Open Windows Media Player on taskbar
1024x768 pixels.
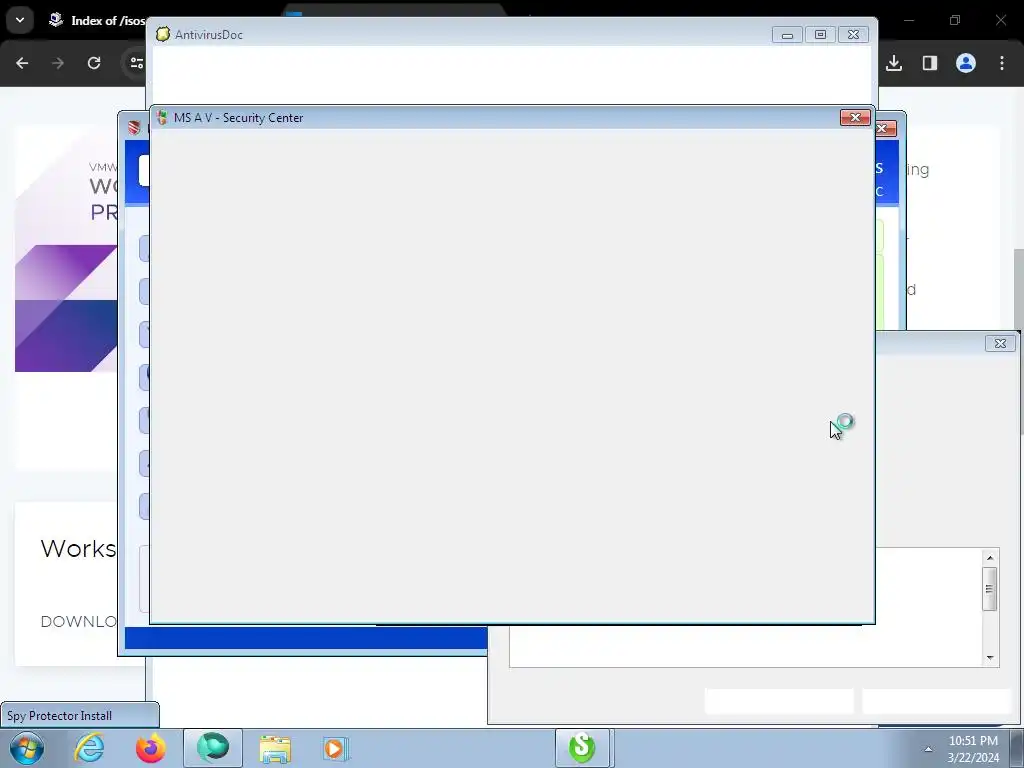point(336,748)
